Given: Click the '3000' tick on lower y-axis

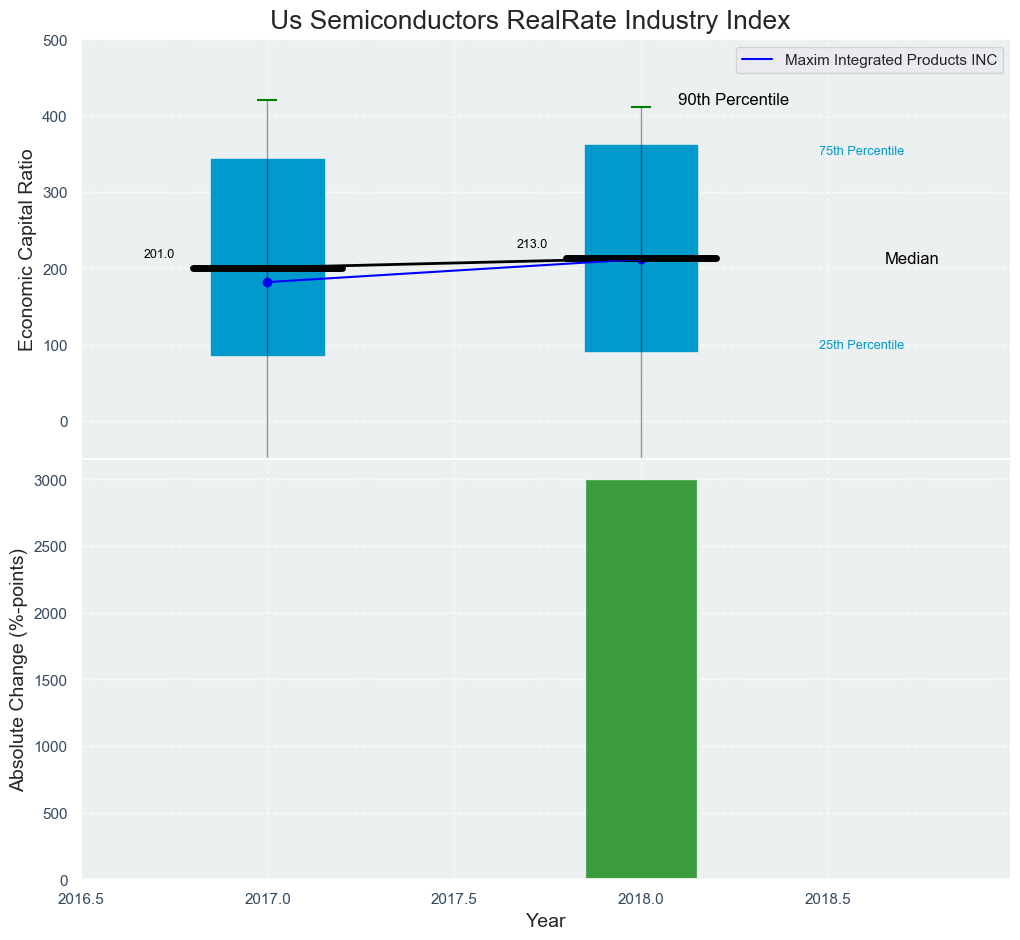Looking at the screenshot, I should [x=48, y=481].
